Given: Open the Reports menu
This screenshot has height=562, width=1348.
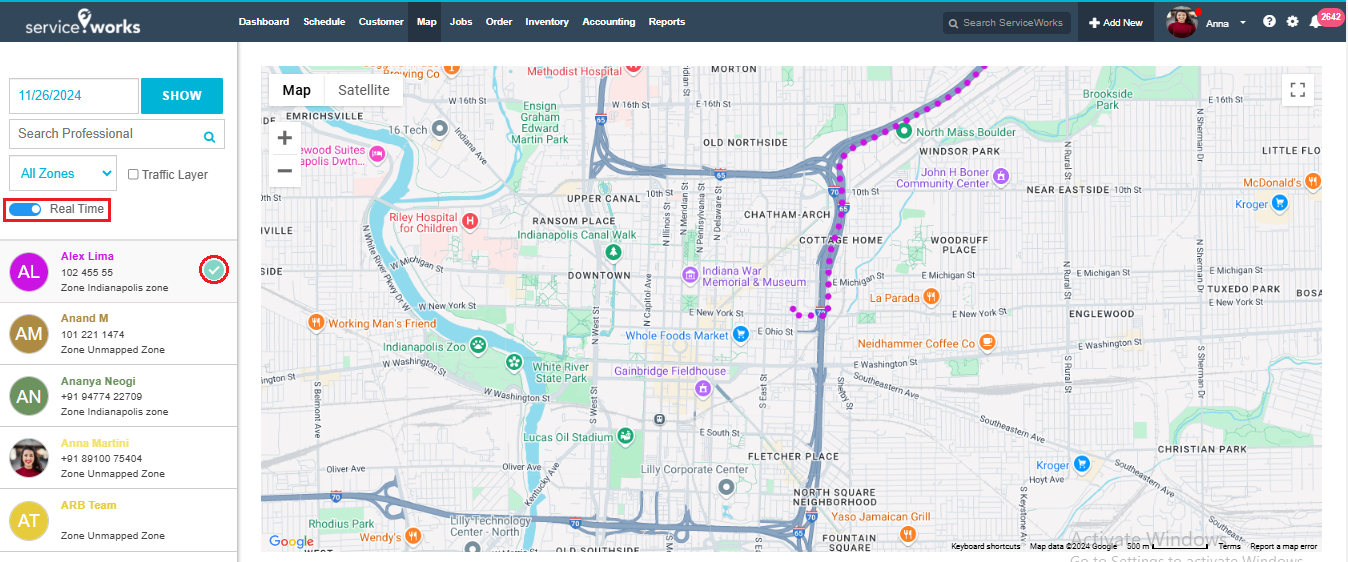Looking at the screenshot, I should (x=667, y=22).
